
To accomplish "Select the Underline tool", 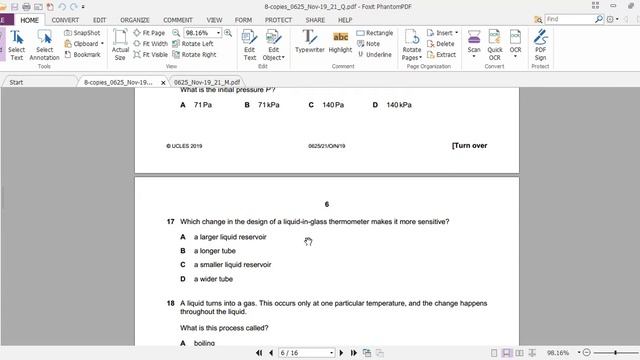I will click(374, 54).
